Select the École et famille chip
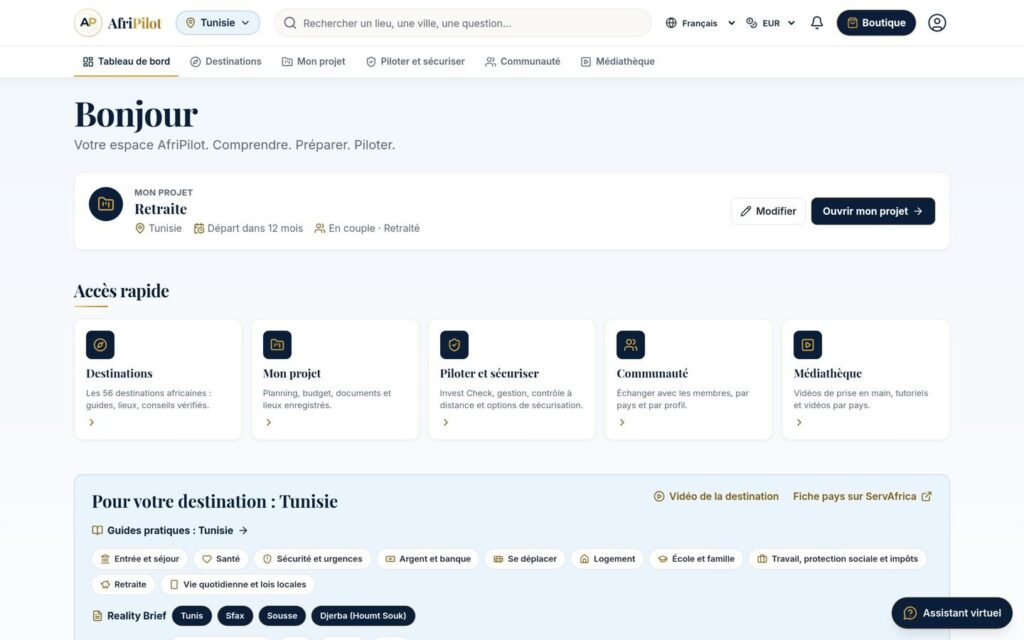Screen dimensions: 1024x640 [696, 559]
